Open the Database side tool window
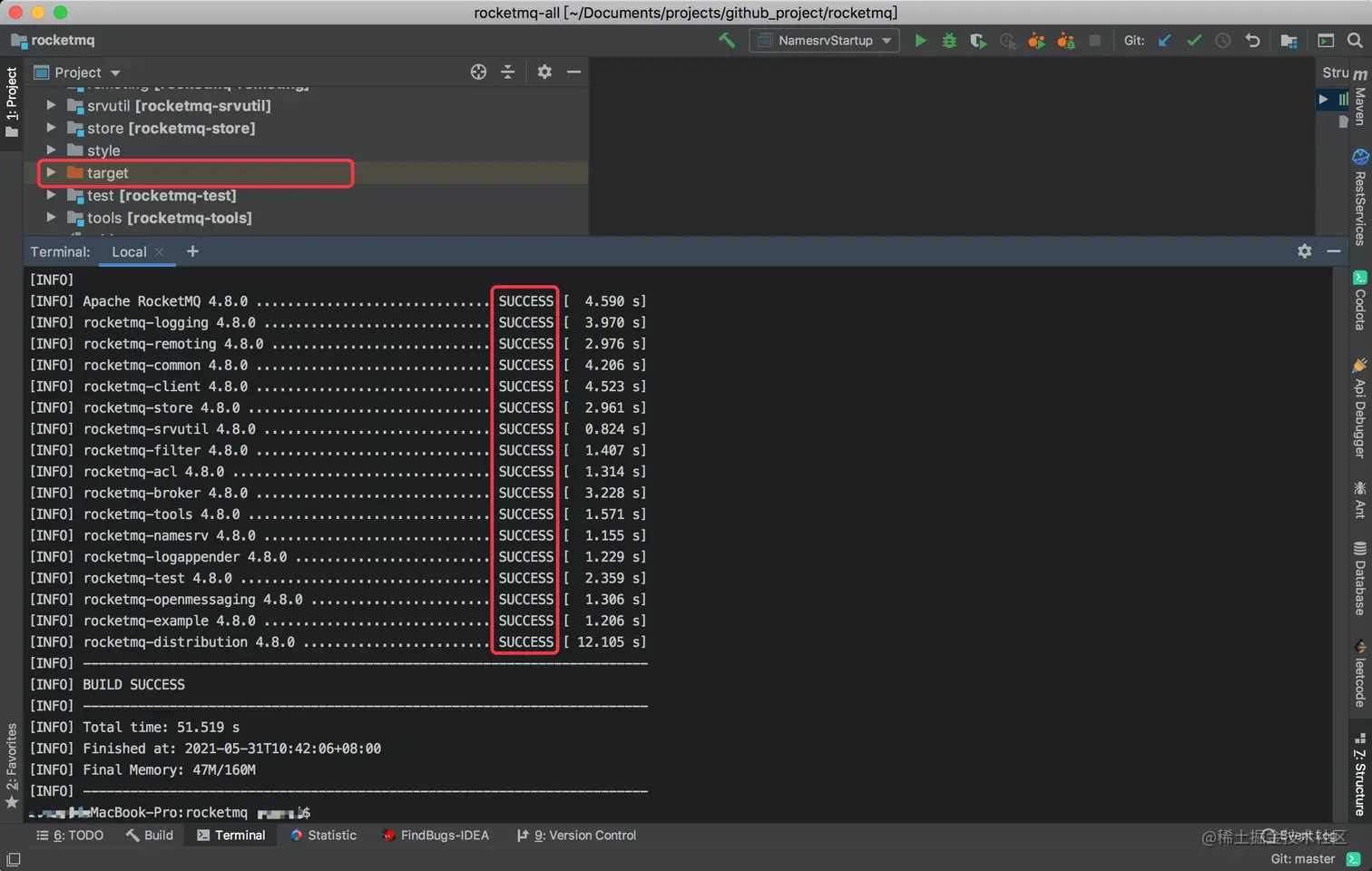 pyautogui.click(x=1359, y=578)
